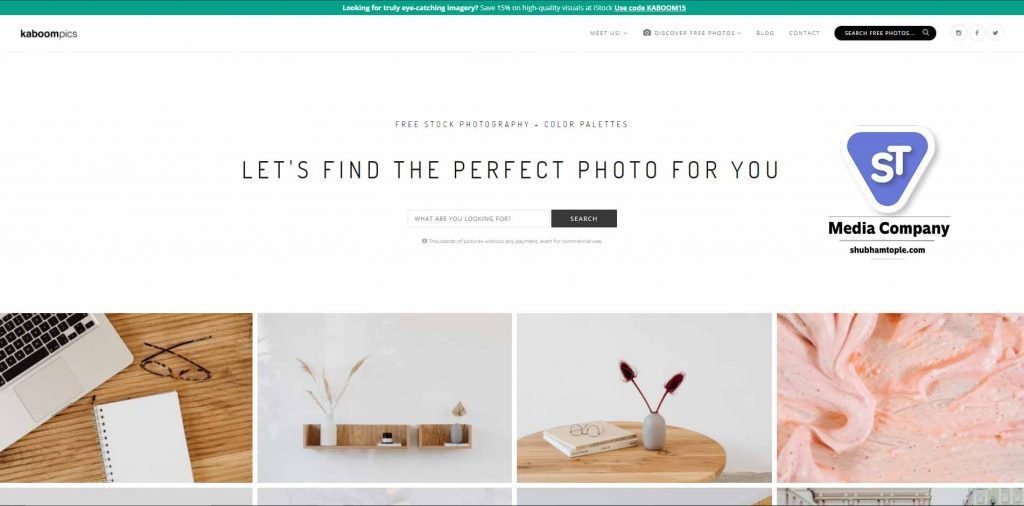Click the dark Search button
1024x506 pixels.
point(584,219)
